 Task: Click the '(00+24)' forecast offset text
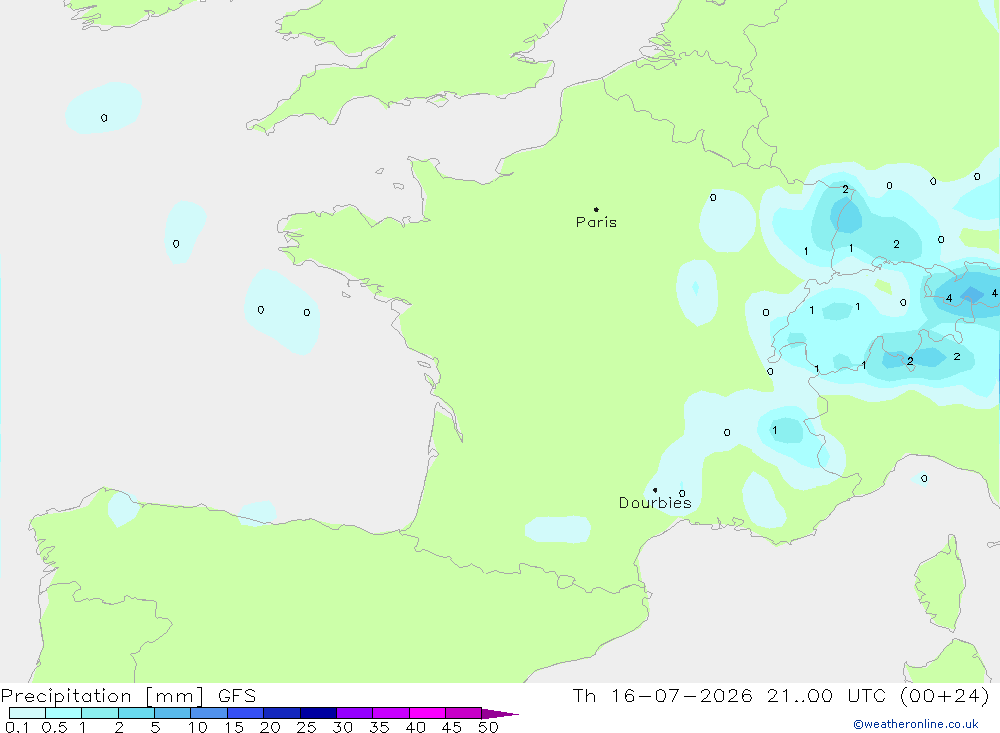click(x=945, y=695)
